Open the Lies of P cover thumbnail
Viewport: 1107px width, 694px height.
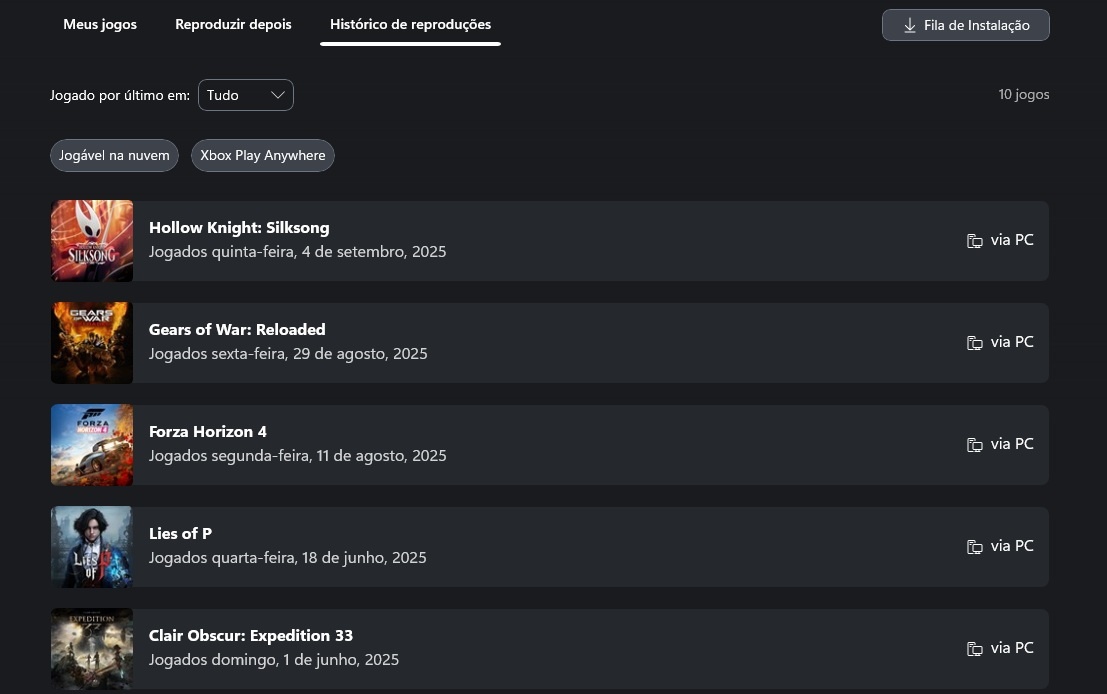[x=92, y=547]
